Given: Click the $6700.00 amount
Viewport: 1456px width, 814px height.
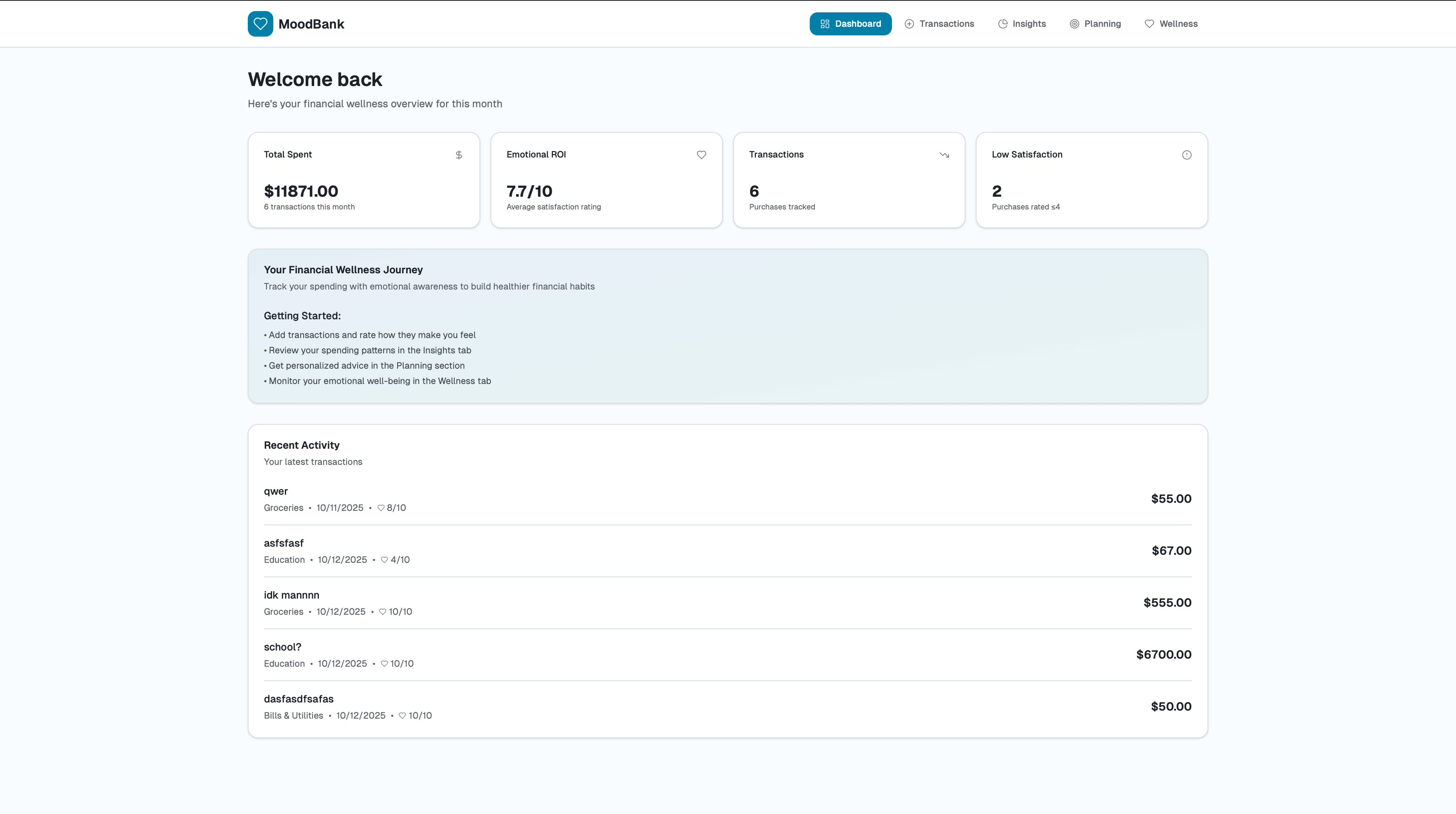Looking at the screenshot, I should tap(1164, 655).
